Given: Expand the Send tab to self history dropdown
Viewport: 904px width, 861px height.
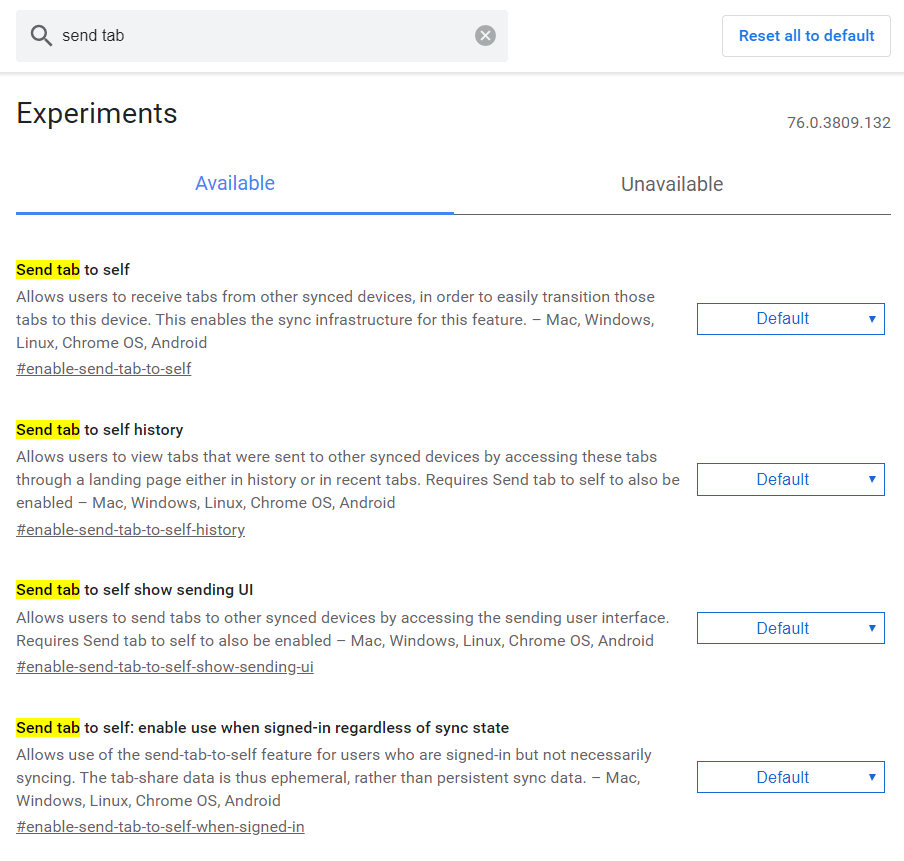Looking at the screenshot, I should point(790,479).
